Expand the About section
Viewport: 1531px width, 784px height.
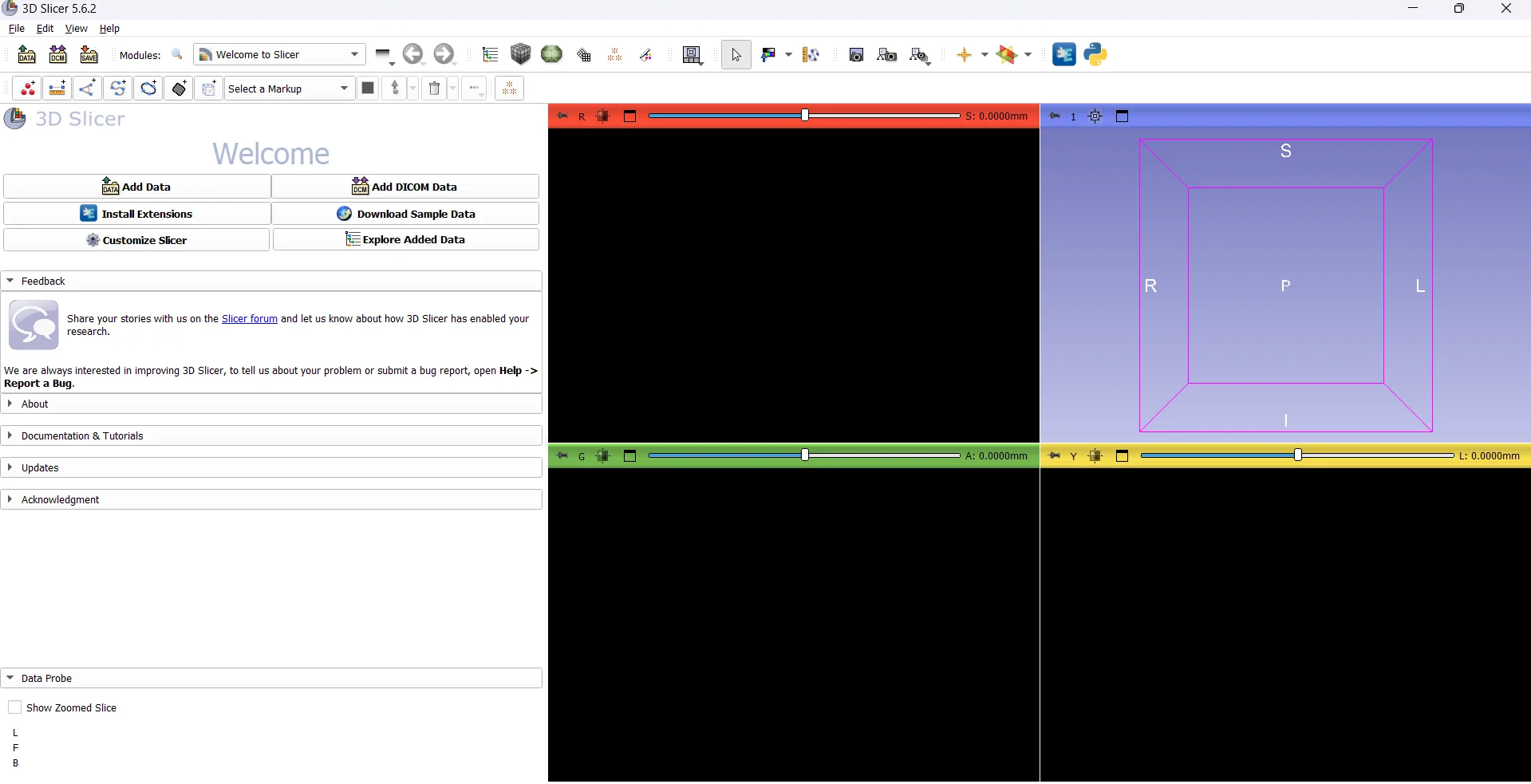tap(271, 404)
